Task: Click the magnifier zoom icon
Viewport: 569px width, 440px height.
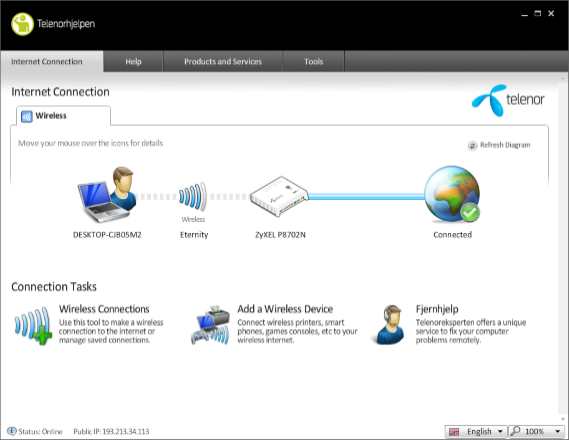Action: (515, 431)
